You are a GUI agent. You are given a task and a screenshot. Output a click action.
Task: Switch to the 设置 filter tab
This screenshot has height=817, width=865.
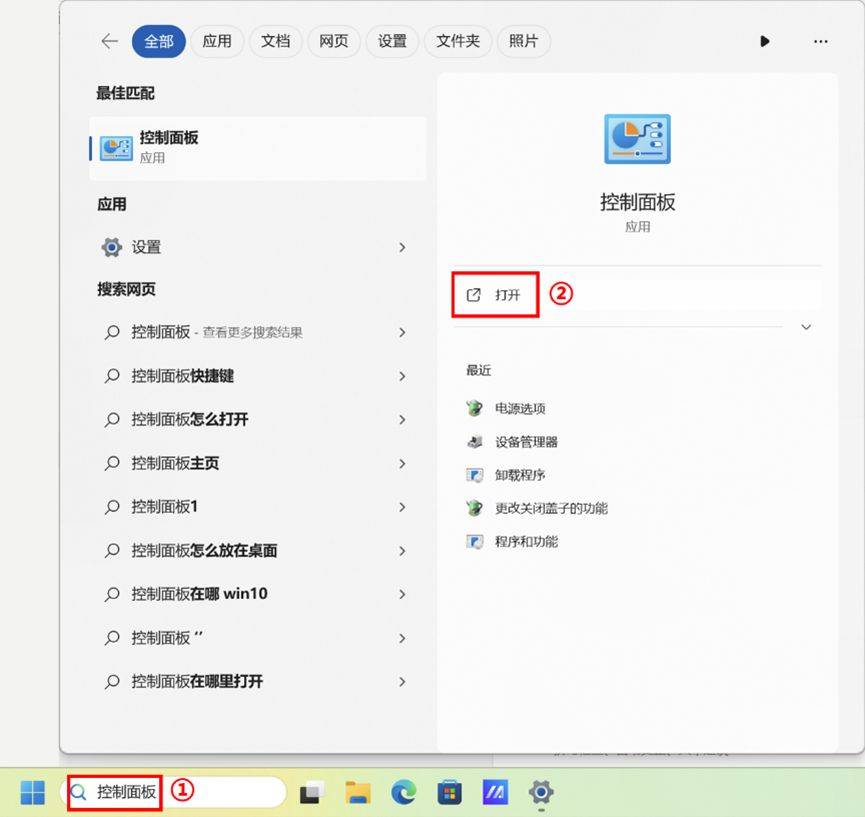tap(392, 41)
